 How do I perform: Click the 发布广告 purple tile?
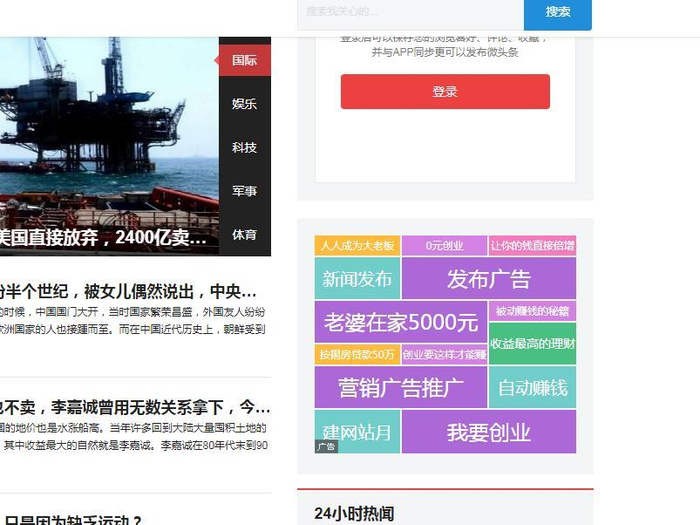[x=489, y=279]
